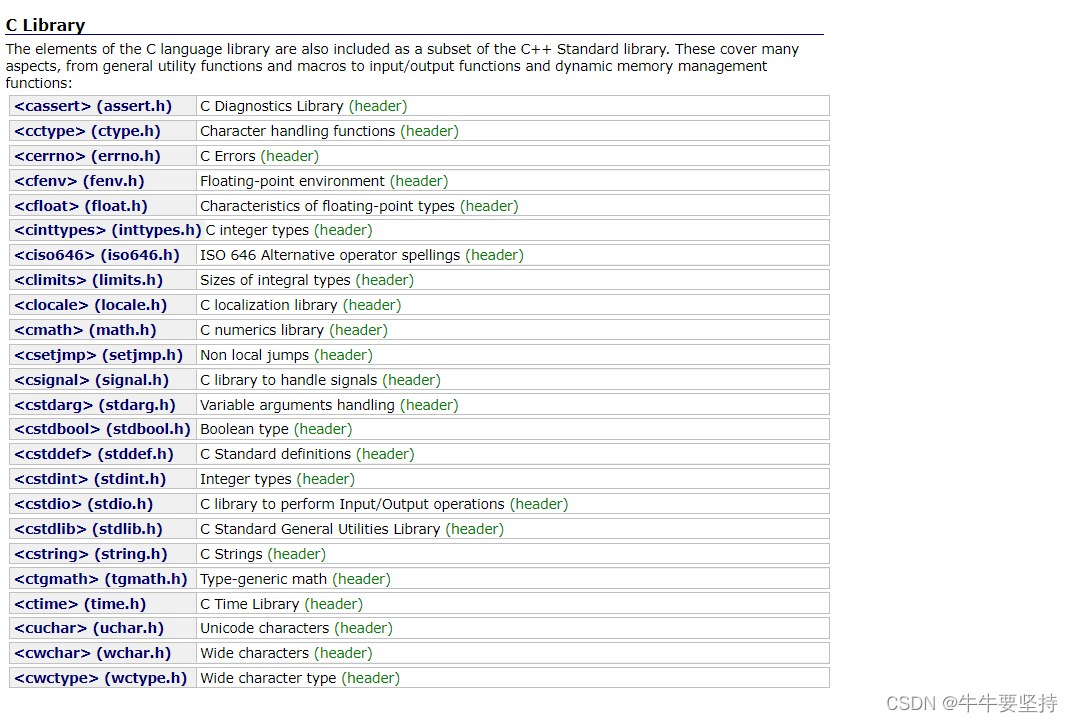
Task: Click the 'Variable arguments handling' description
Action: (298, 405)
